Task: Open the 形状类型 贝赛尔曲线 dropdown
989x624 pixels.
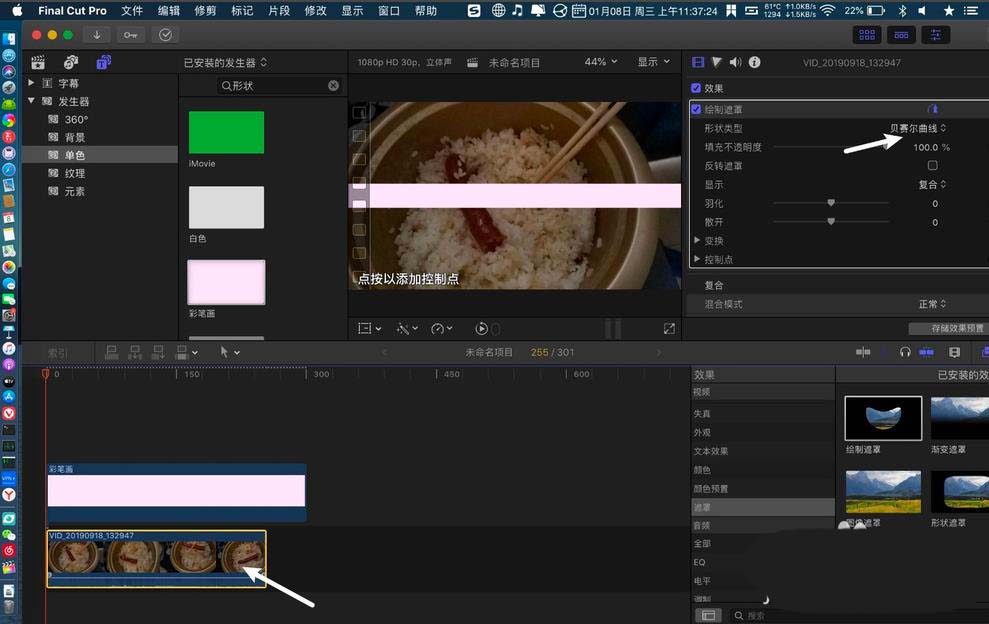Action: 918,128
